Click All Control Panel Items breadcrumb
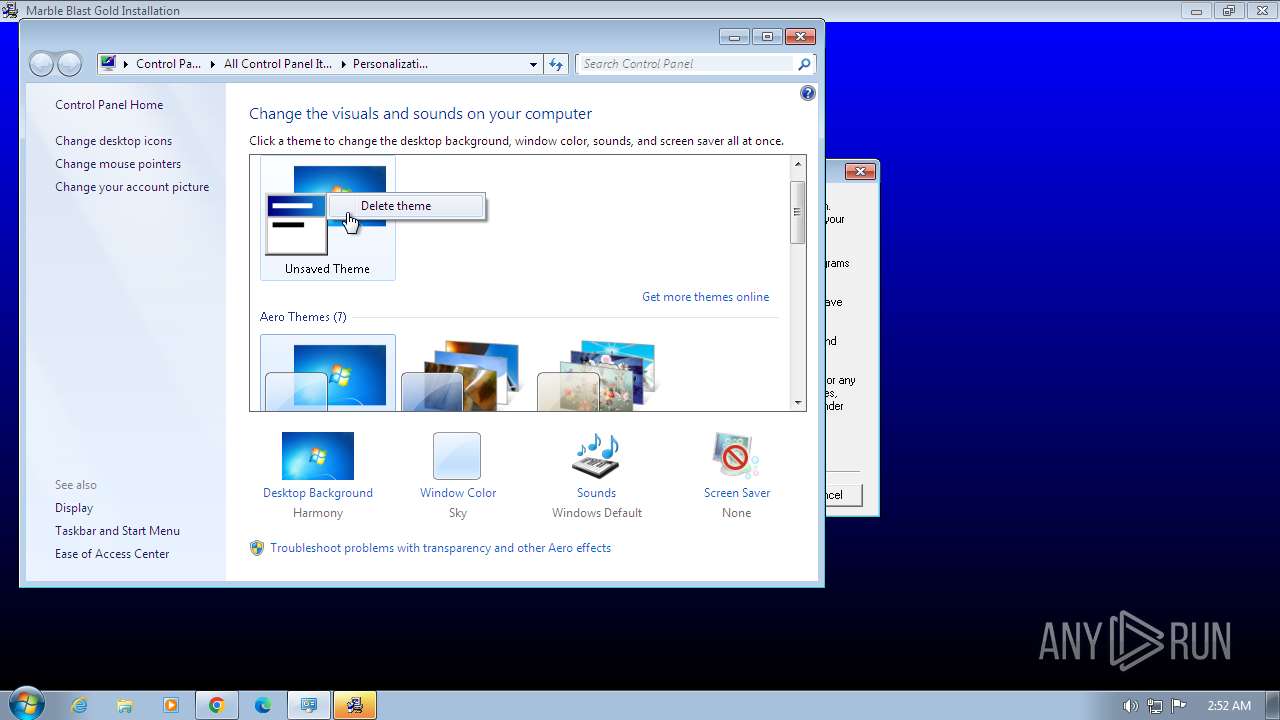Image resolution: width=1280 pixels, height=720 pixels. tap(278, 64)
